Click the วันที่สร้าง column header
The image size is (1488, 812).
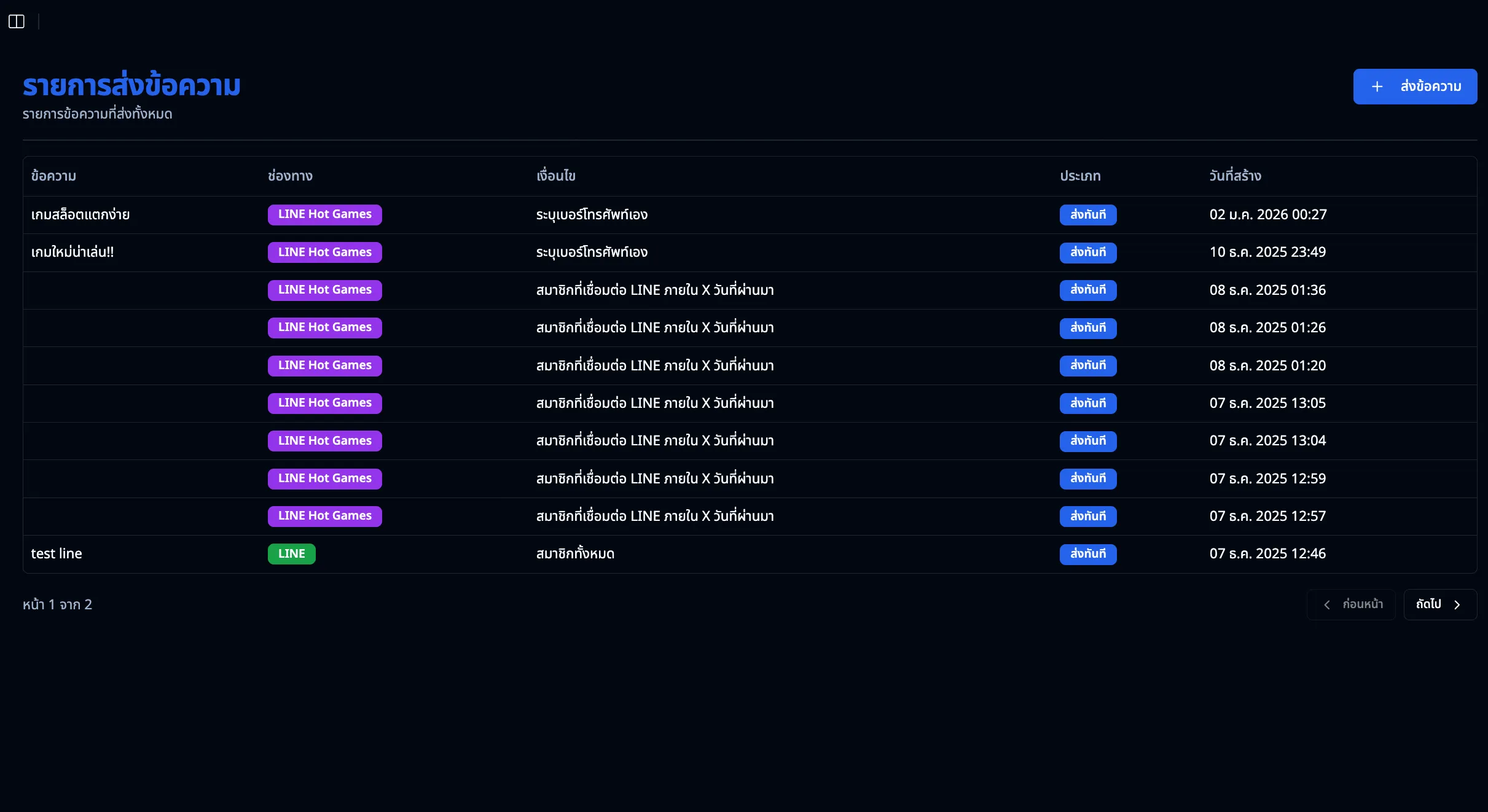(x=1235, y=176)
